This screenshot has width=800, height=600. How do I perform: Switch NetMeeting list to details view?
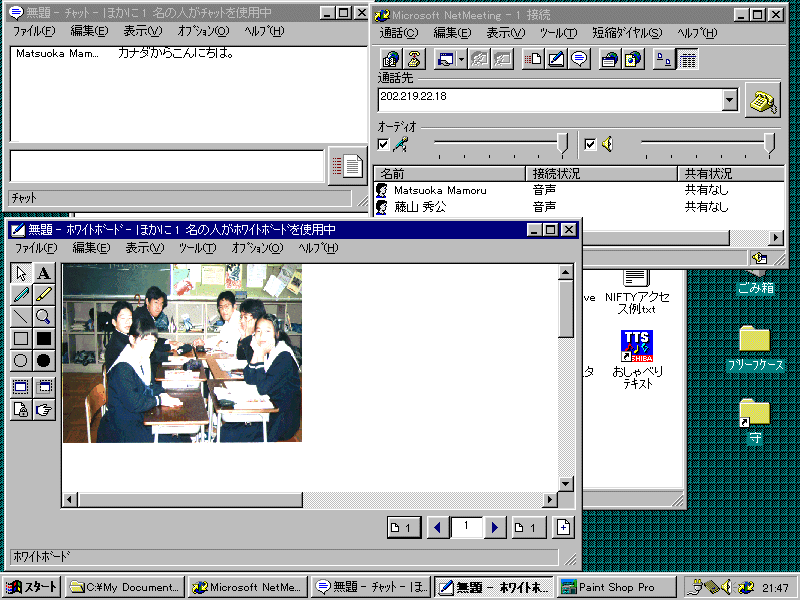point(687,59)
